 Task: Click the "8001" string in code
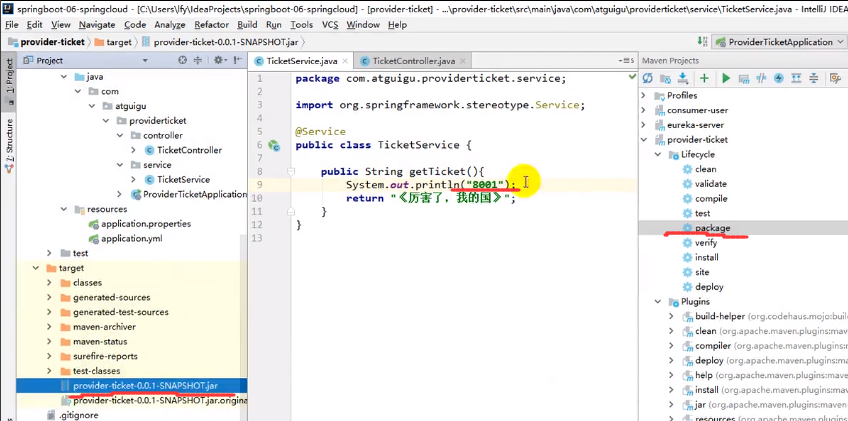485,185
